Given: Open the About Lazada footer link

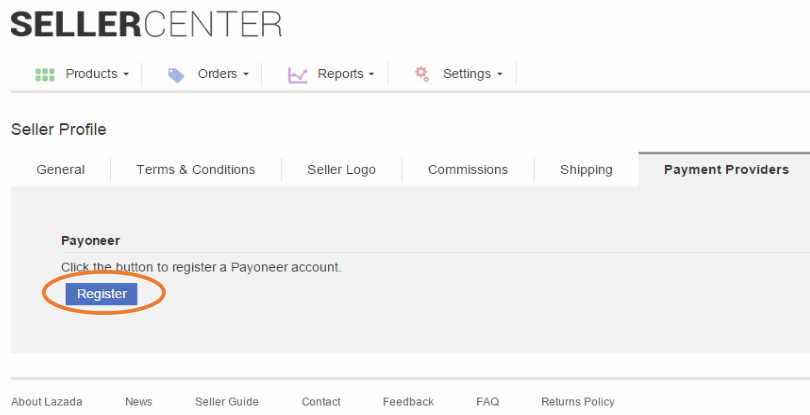Looking at the screenshot, I should 47,402.
